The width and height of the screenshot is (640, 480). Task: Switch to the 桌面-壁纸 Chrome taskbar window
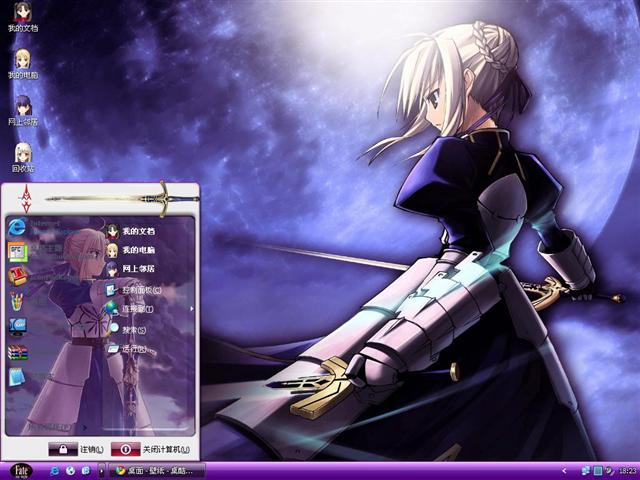click(156, 471)
